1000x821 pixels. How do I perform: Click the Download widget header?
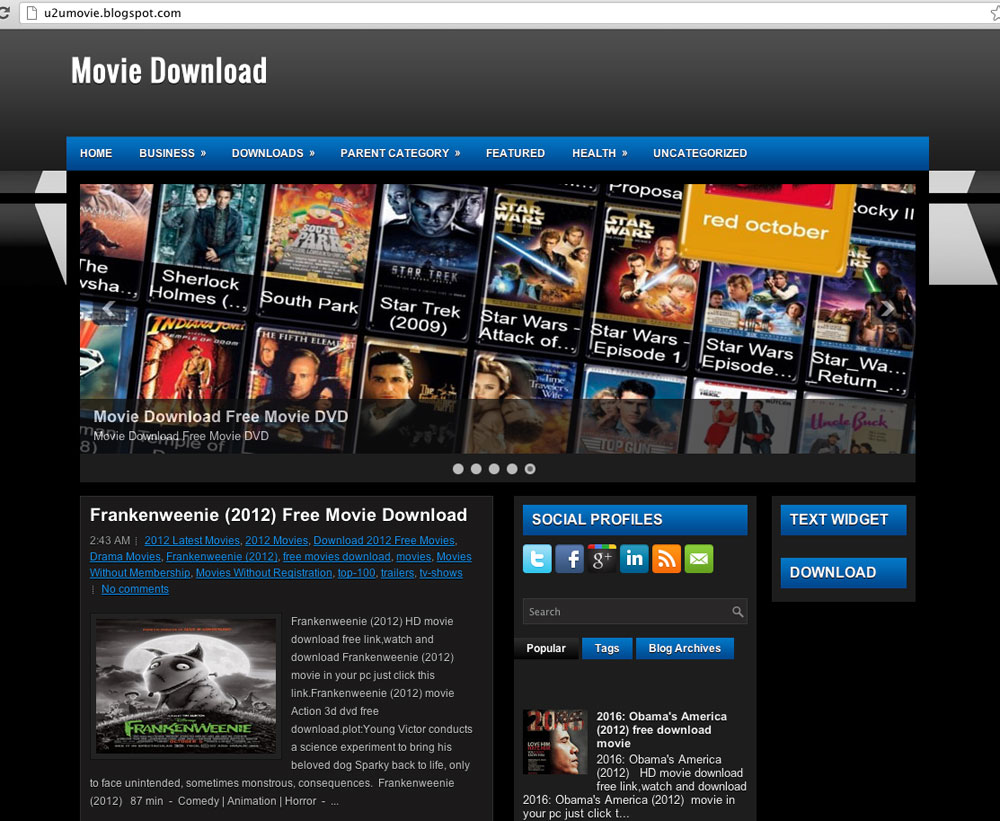coord(843,573)
